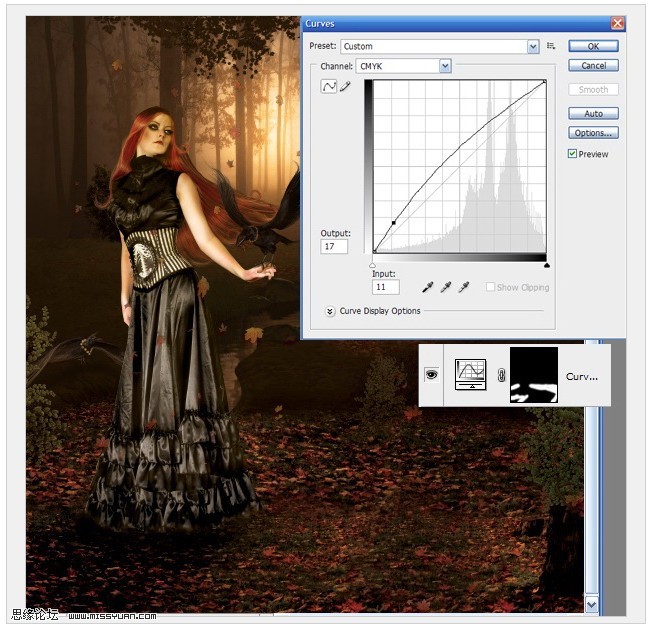Viewport: 652px width, 630px height.
Task: Select the curve control point on graph
Action: (394, 223)
